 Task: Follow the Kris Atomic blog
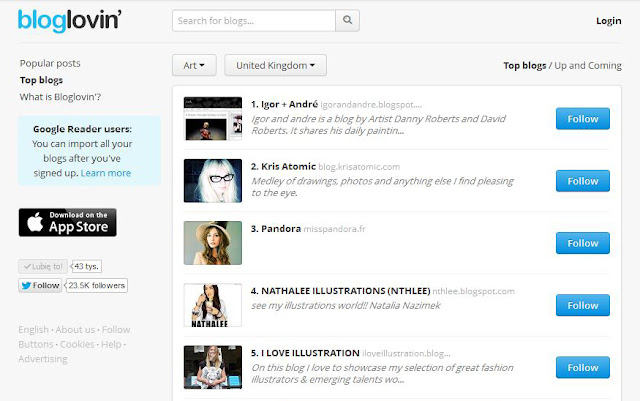tap(582, 181)
